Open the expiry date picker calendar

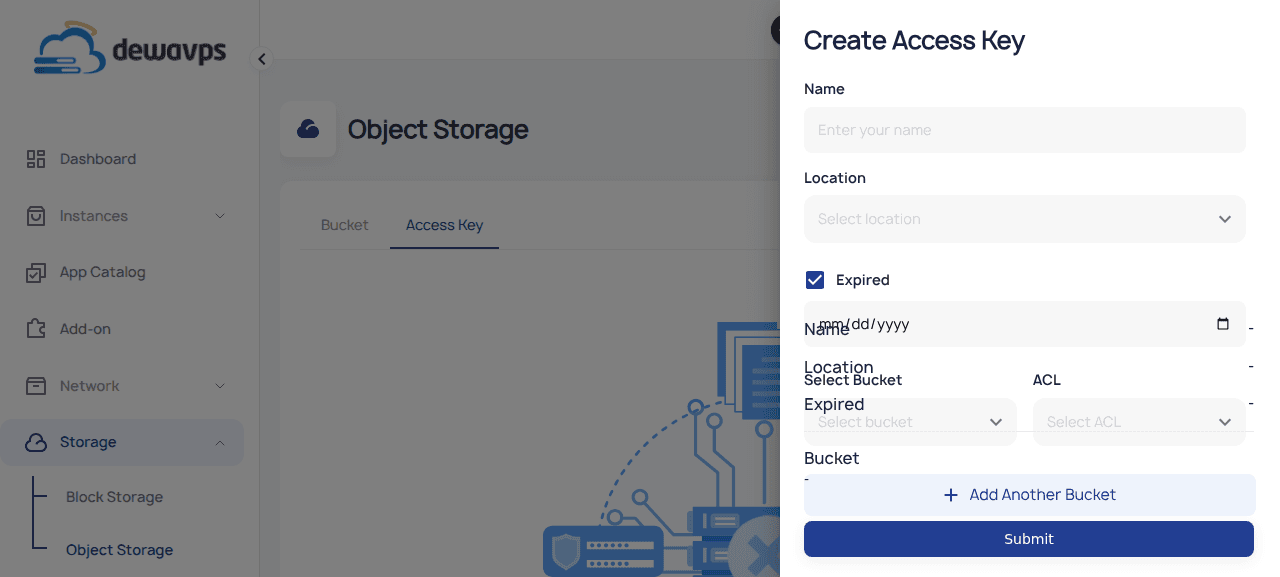[1223, 324]
